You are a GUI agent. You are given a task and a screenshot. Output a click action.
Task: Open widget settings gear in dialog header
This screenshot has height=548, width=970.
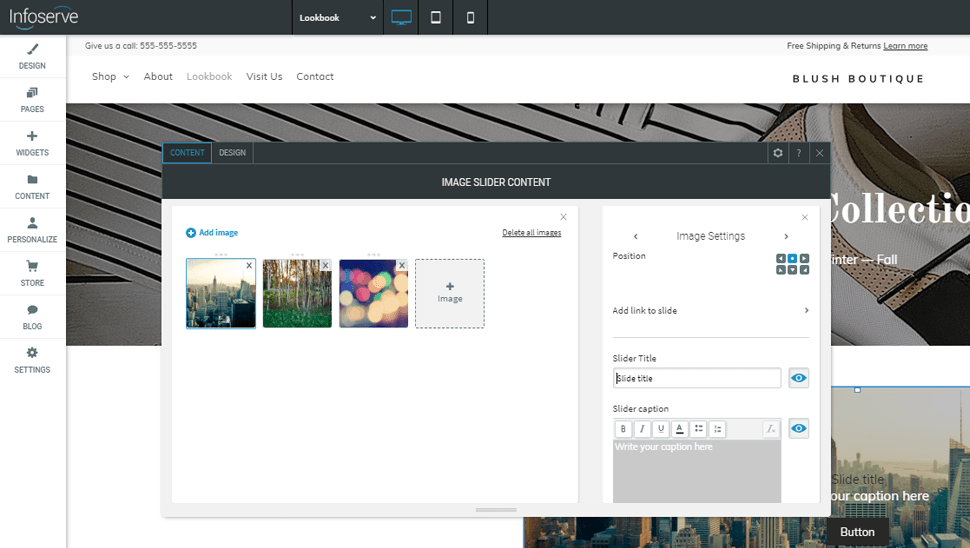[778, 153]
